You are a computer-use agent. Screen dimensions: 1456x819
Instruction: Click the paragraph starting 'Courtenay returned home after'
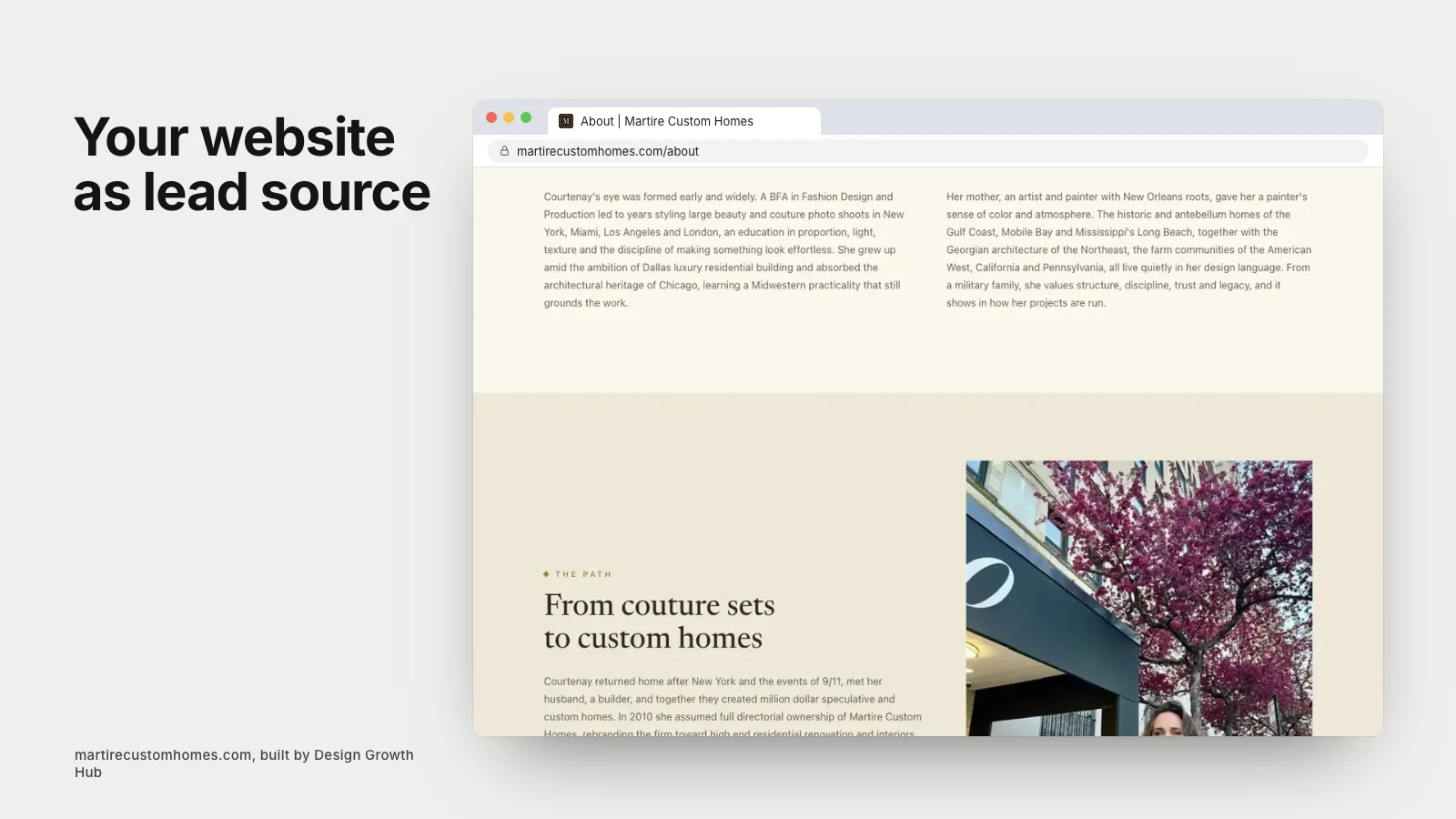pos(733,707)
